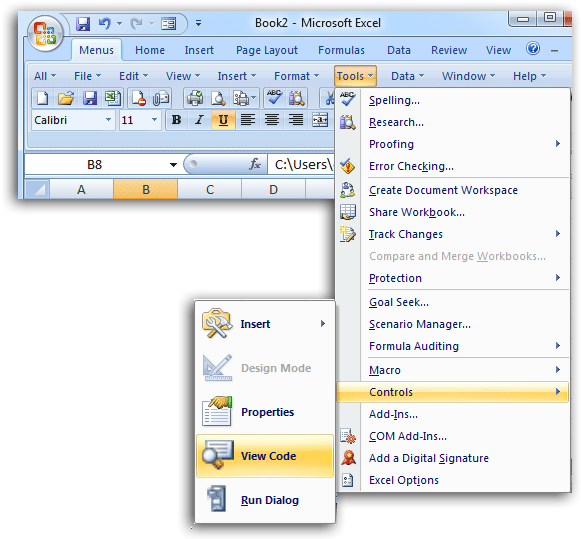The image size is (581, 539).
Task: Toggle Bold formatting button
Action: 176,120
